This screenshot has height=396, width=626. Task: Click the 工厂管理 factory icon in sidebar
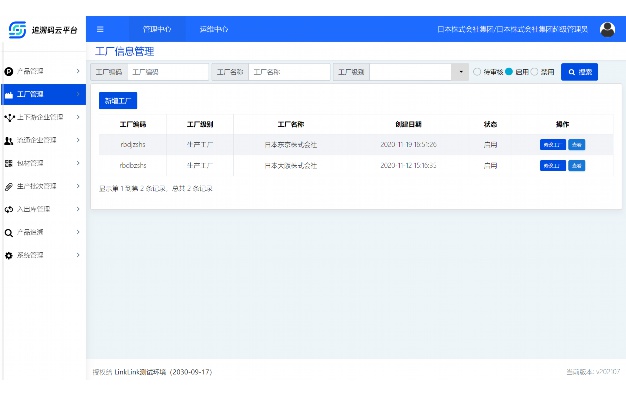(9, 95)
